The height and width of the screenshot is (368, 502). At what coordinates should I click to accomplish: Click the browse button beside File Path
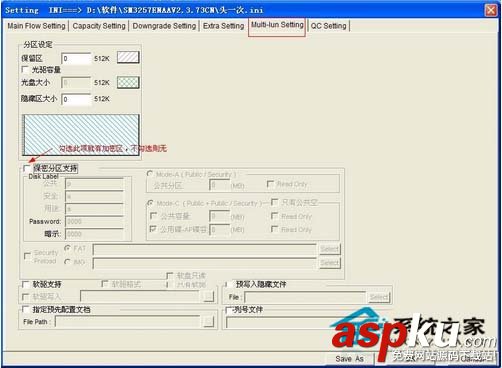pos(209,322)
